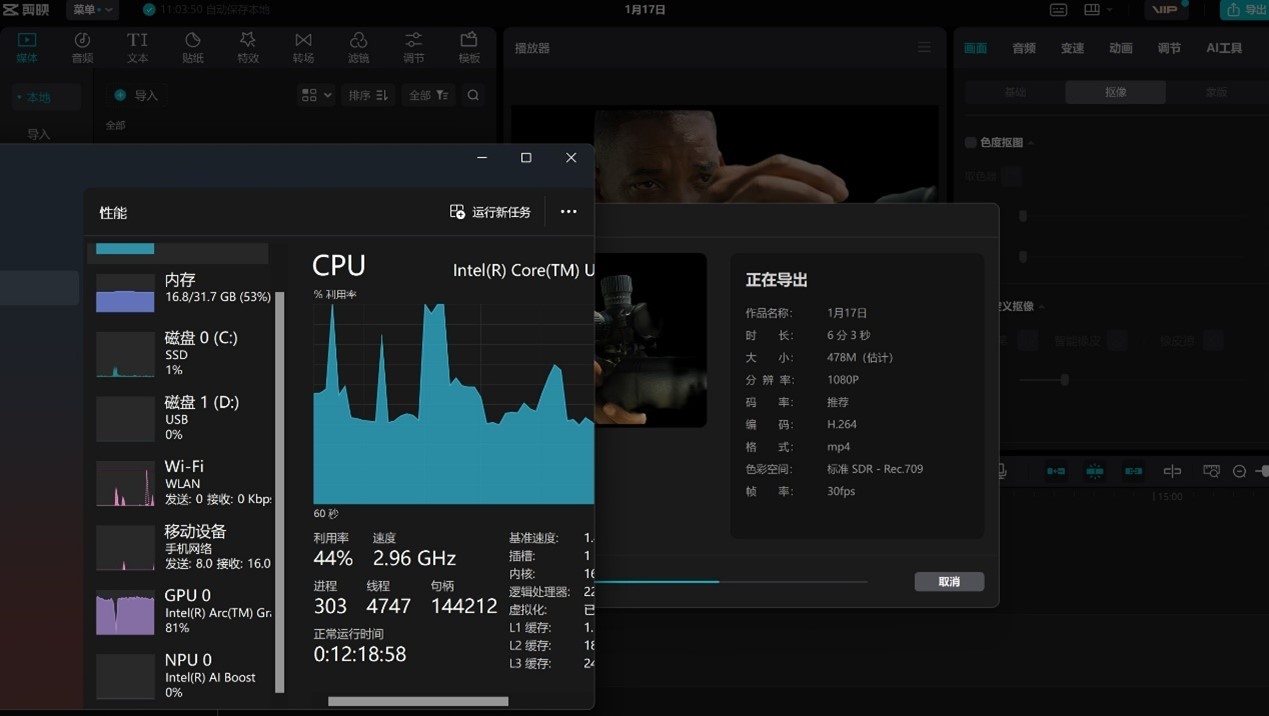Click 导入 under 本地 in left sidebar

click(39, 134)
